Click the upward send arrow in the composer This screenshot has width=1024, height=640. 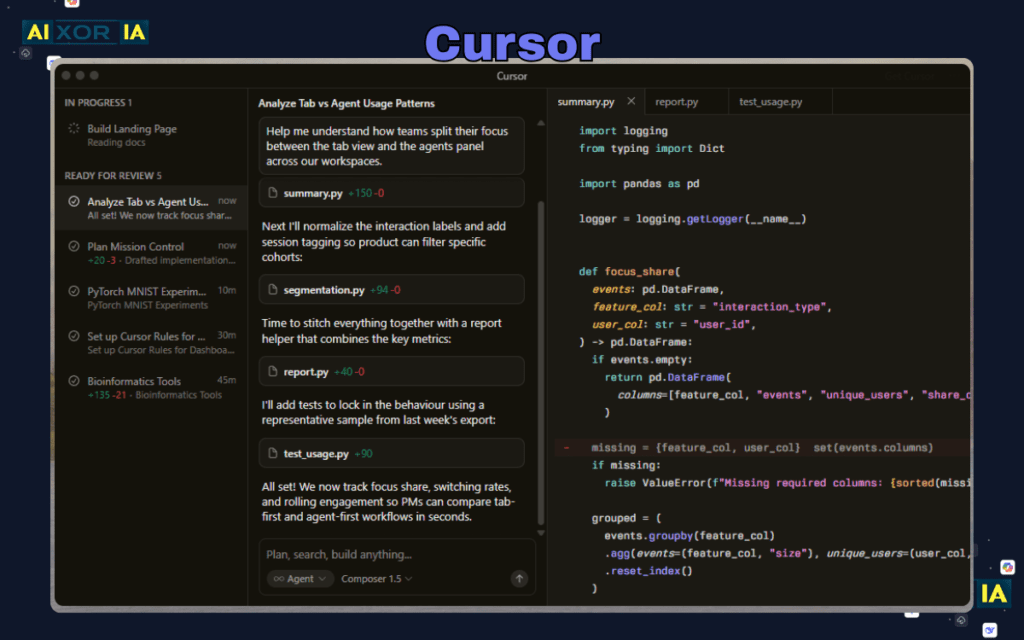(518, 578)
